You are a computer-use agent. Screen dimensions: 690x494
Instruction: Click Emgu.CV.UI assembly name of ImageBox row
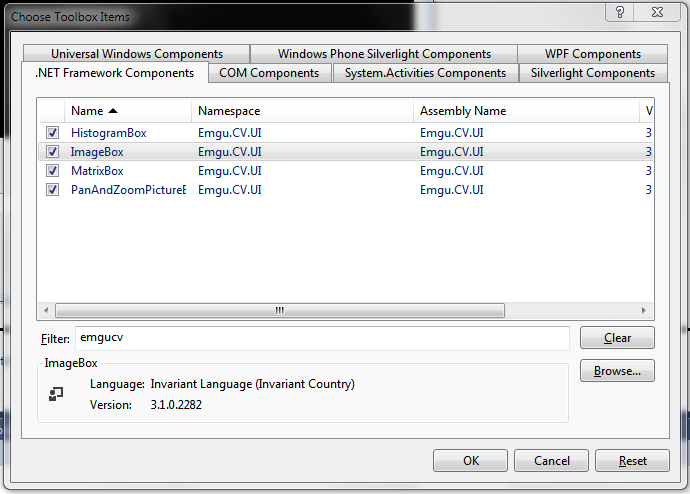point(451,152)
